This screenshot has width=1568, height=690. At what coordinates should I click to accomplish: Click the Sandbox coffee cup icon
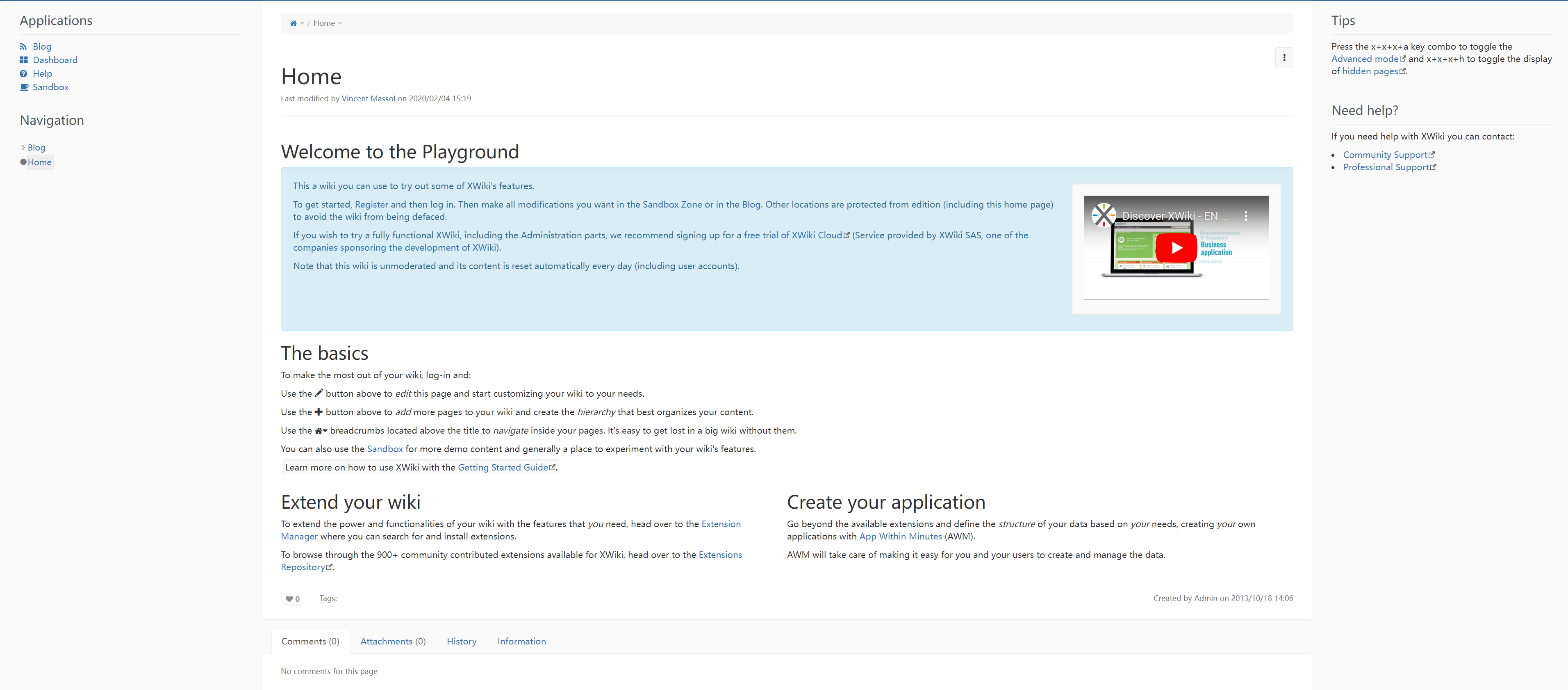(x=24, y=87)
